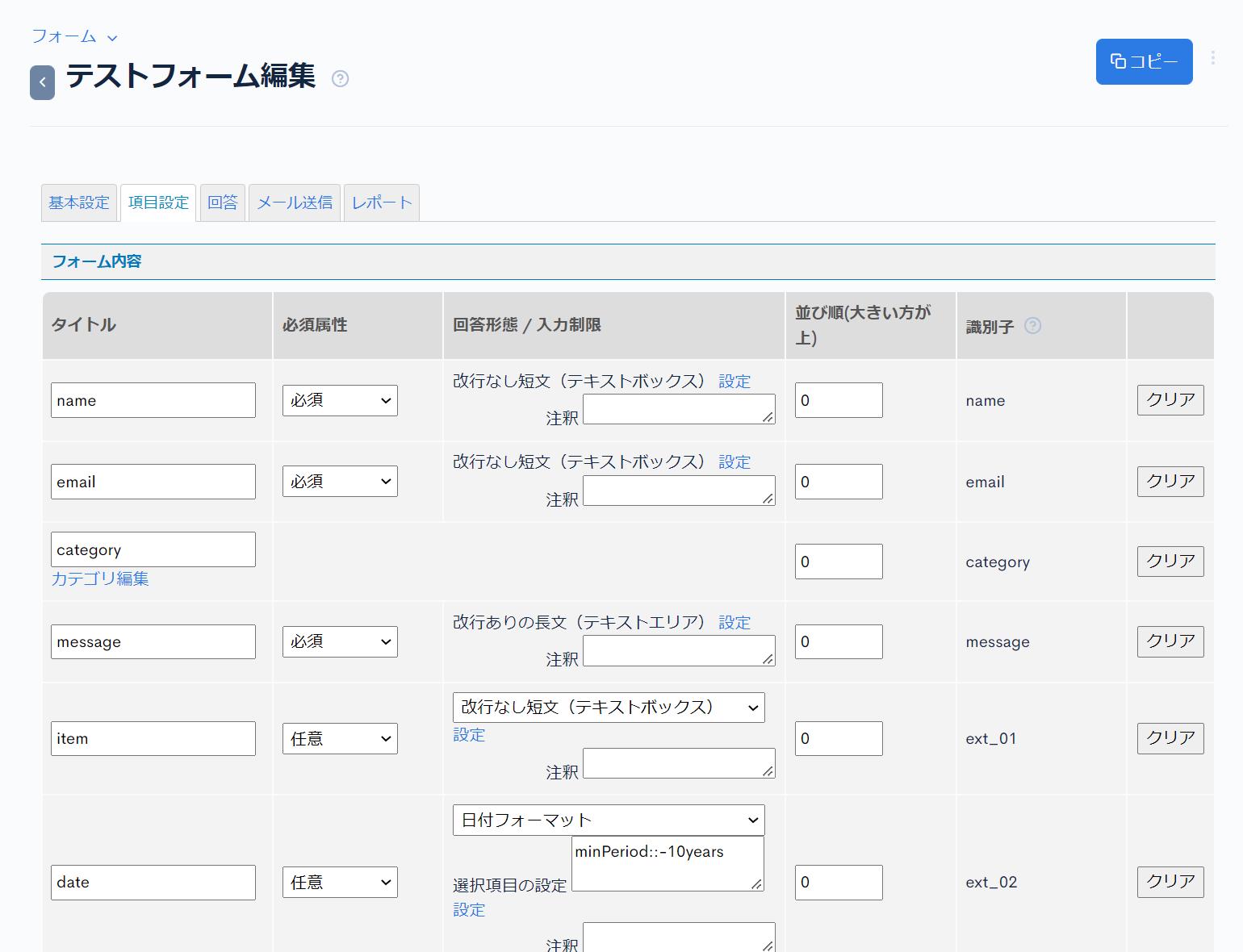
Task: Select the レポート tab
Action: click(381, 203)
